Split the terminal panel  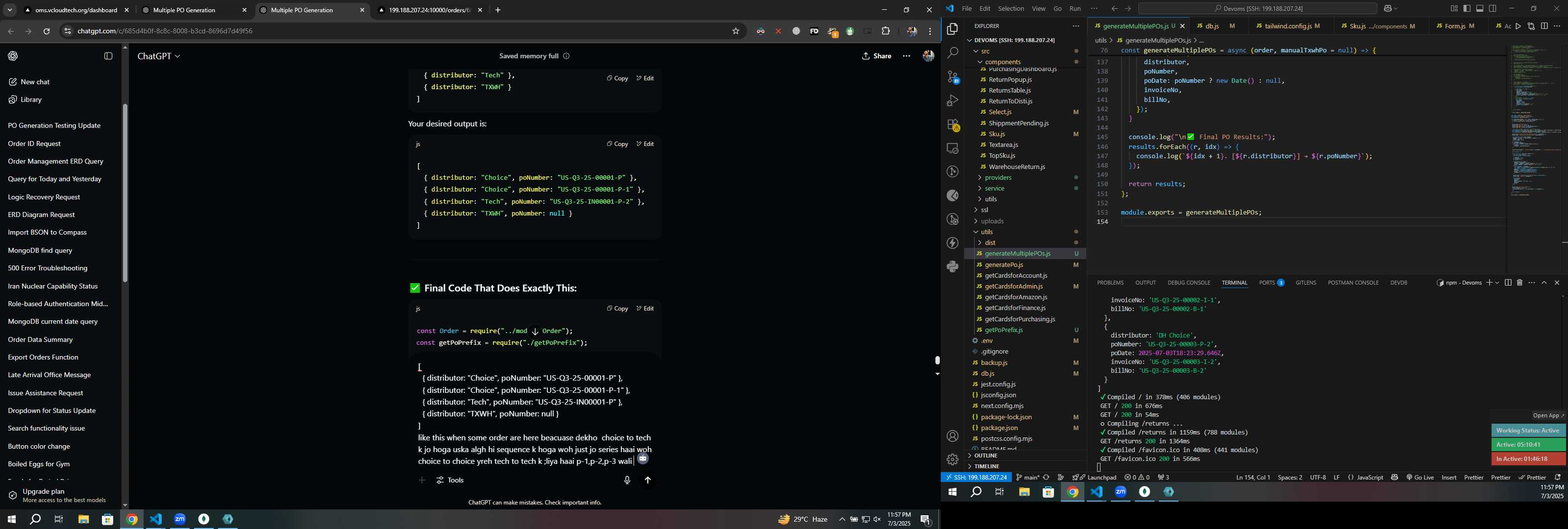point(1508,283)
